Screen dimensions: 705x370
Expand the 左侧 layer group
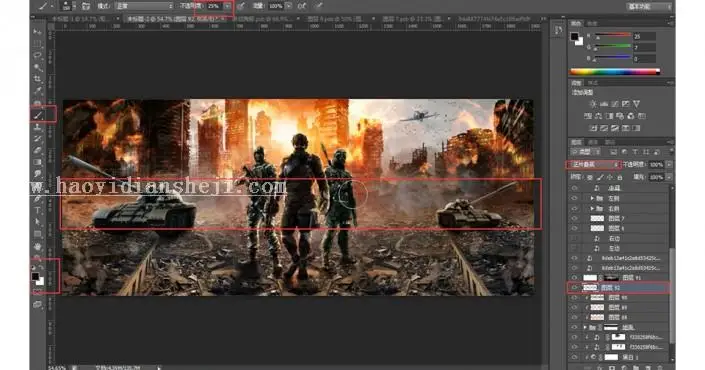pos(592,198)
